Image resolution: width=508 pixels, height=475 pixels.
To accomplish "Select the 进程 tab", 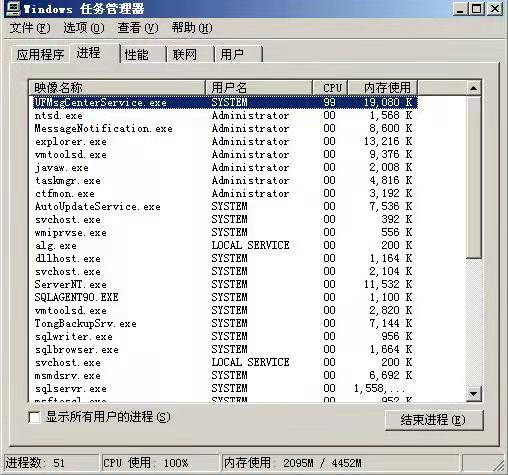I will (x=95, y=53).
